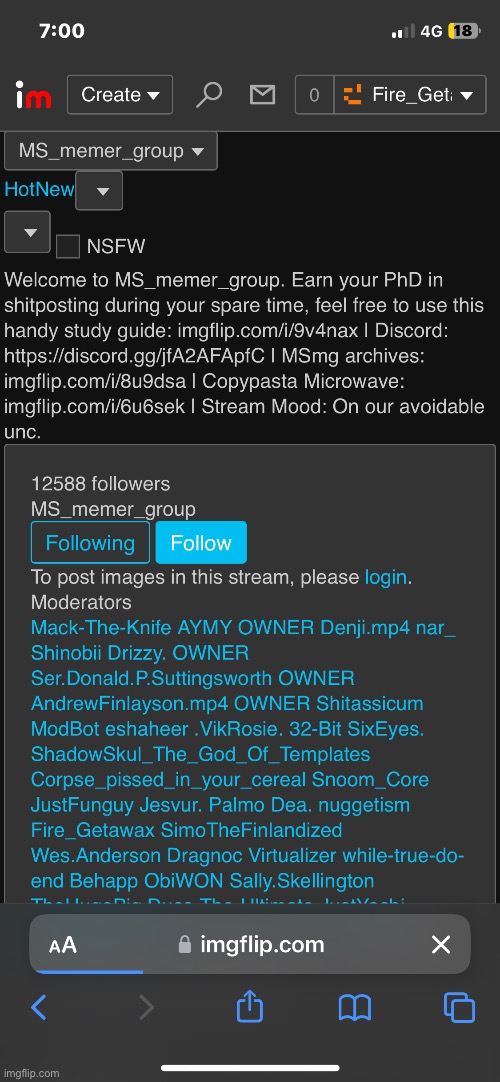
Task: Open Safari tabs overview icon
Action: (x=459, y=1007)
